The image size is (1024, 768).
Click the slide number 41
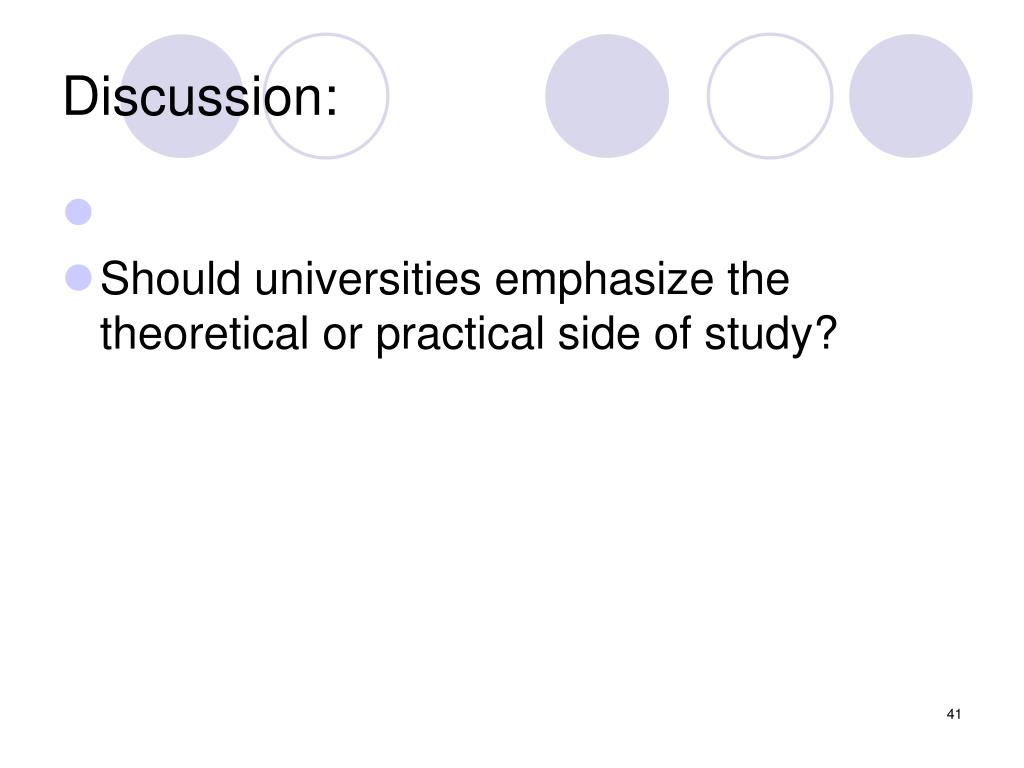point(953,714)
